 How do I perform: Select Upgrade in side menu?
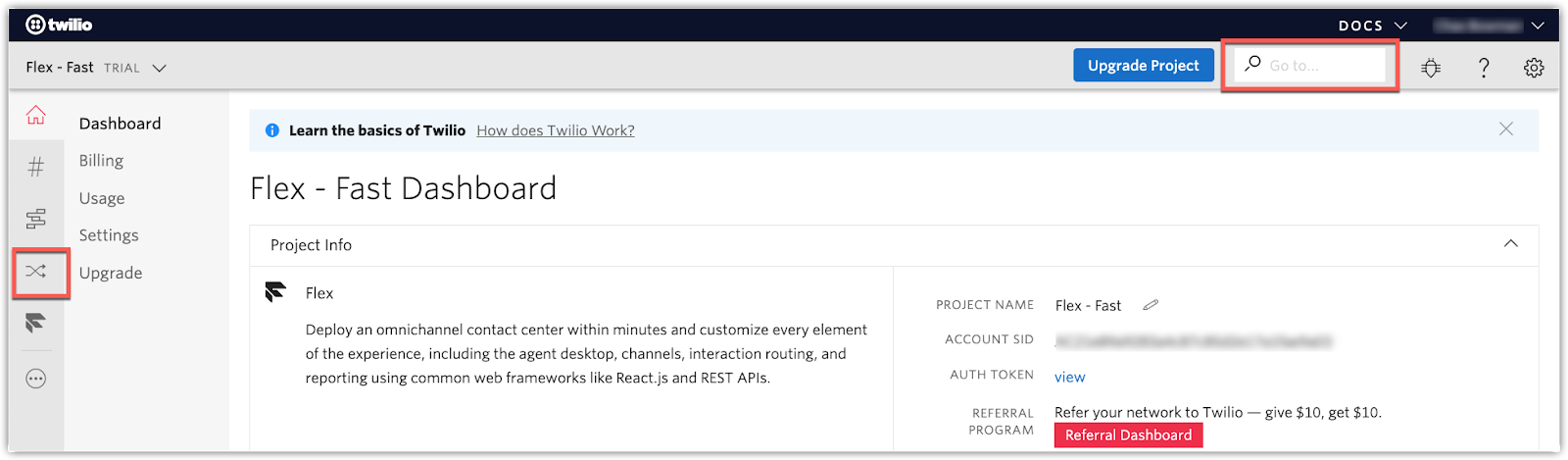111,273
